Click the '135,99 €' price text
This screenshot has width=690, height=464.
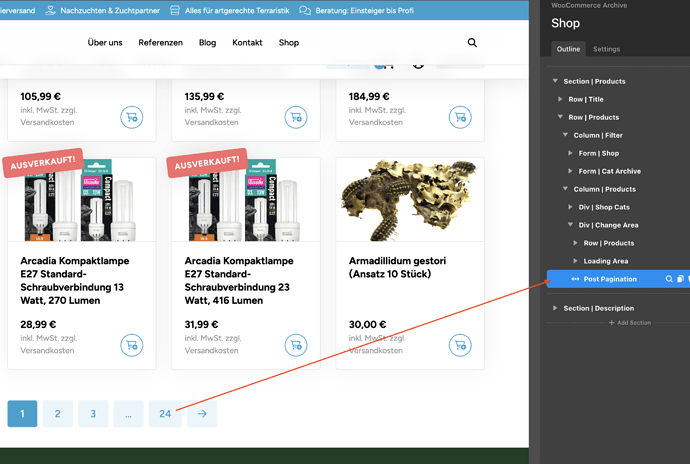(x=204, y=96)
